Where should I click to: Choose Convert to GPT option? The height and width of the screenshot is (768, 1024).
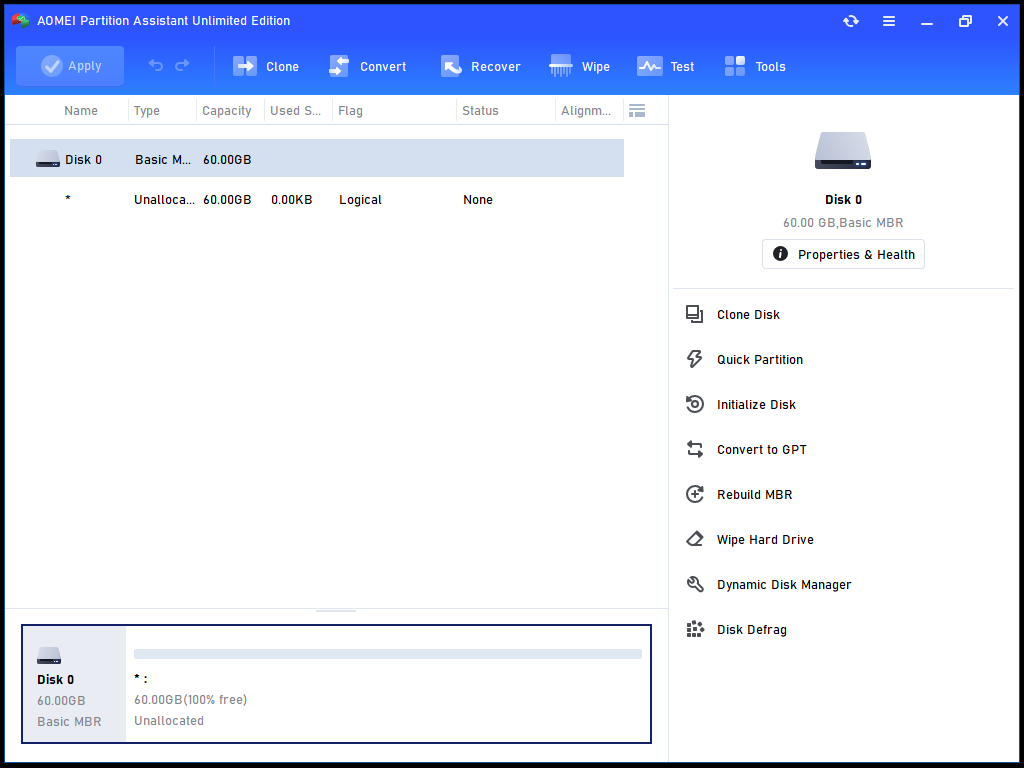(761, 449)
